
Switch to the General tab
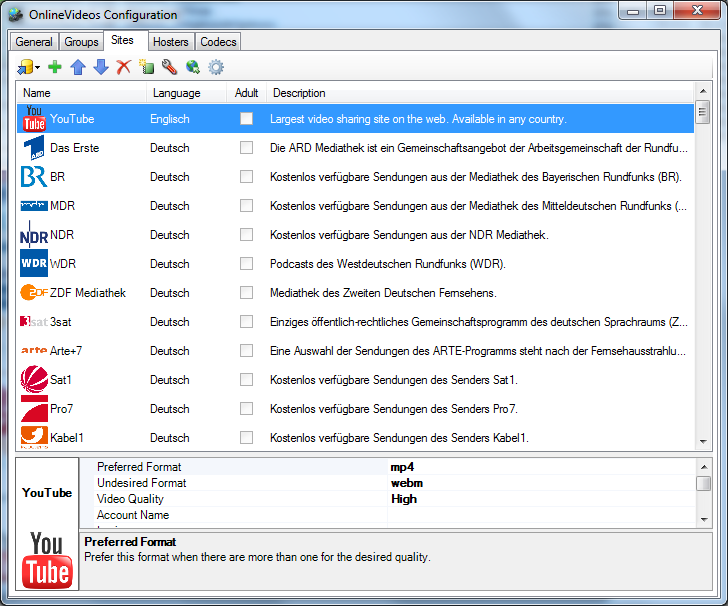(34, 42)
